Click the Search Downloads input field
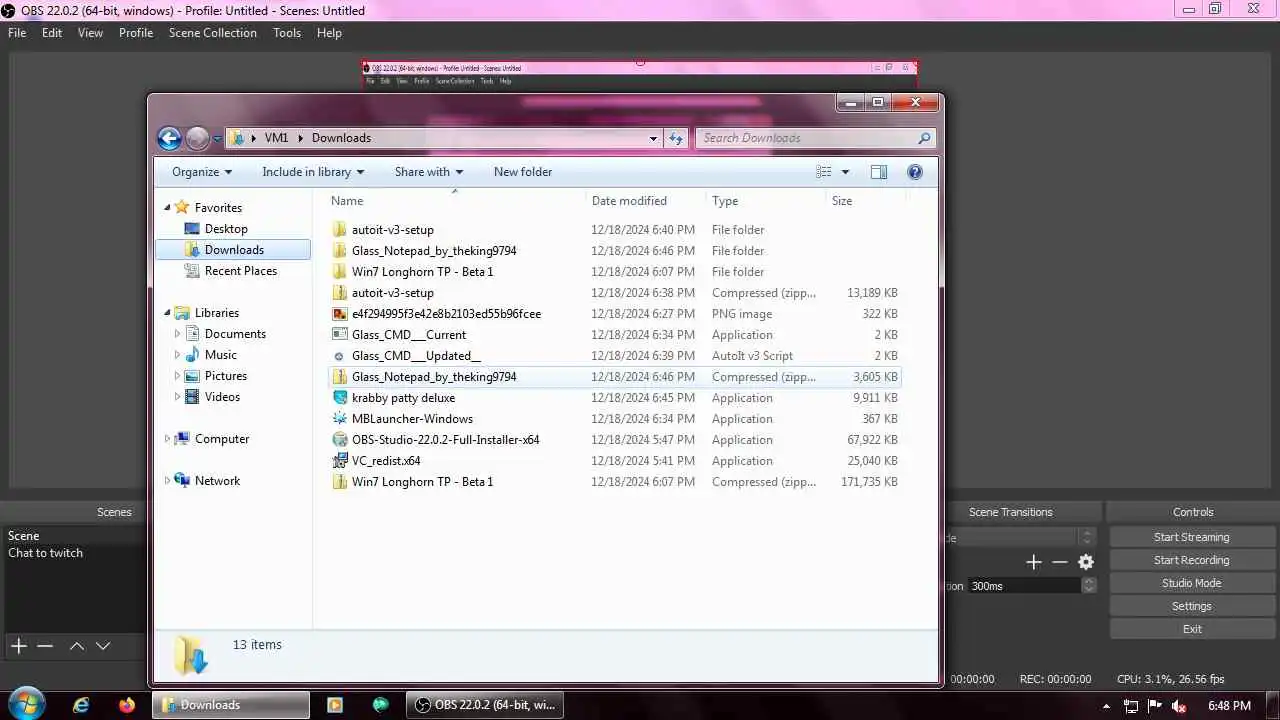This screenshot has height=720, width=1280. [806, 138]
